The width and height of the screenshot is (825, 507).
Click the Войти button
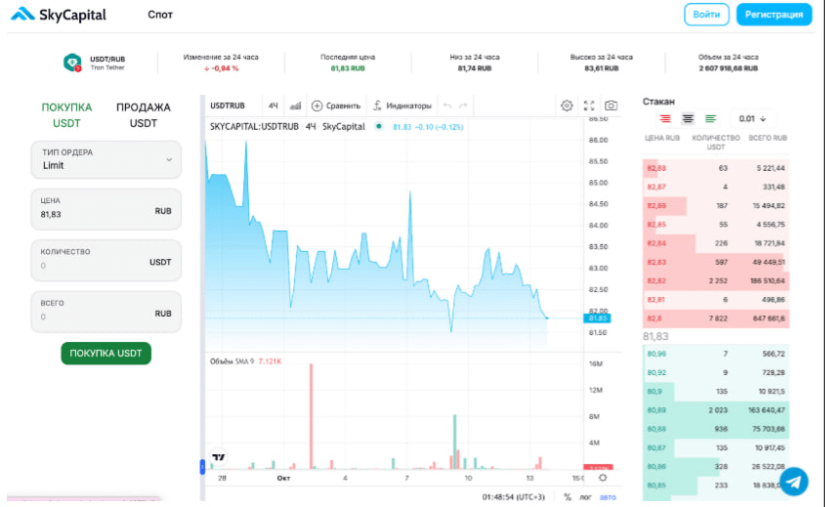706,15
